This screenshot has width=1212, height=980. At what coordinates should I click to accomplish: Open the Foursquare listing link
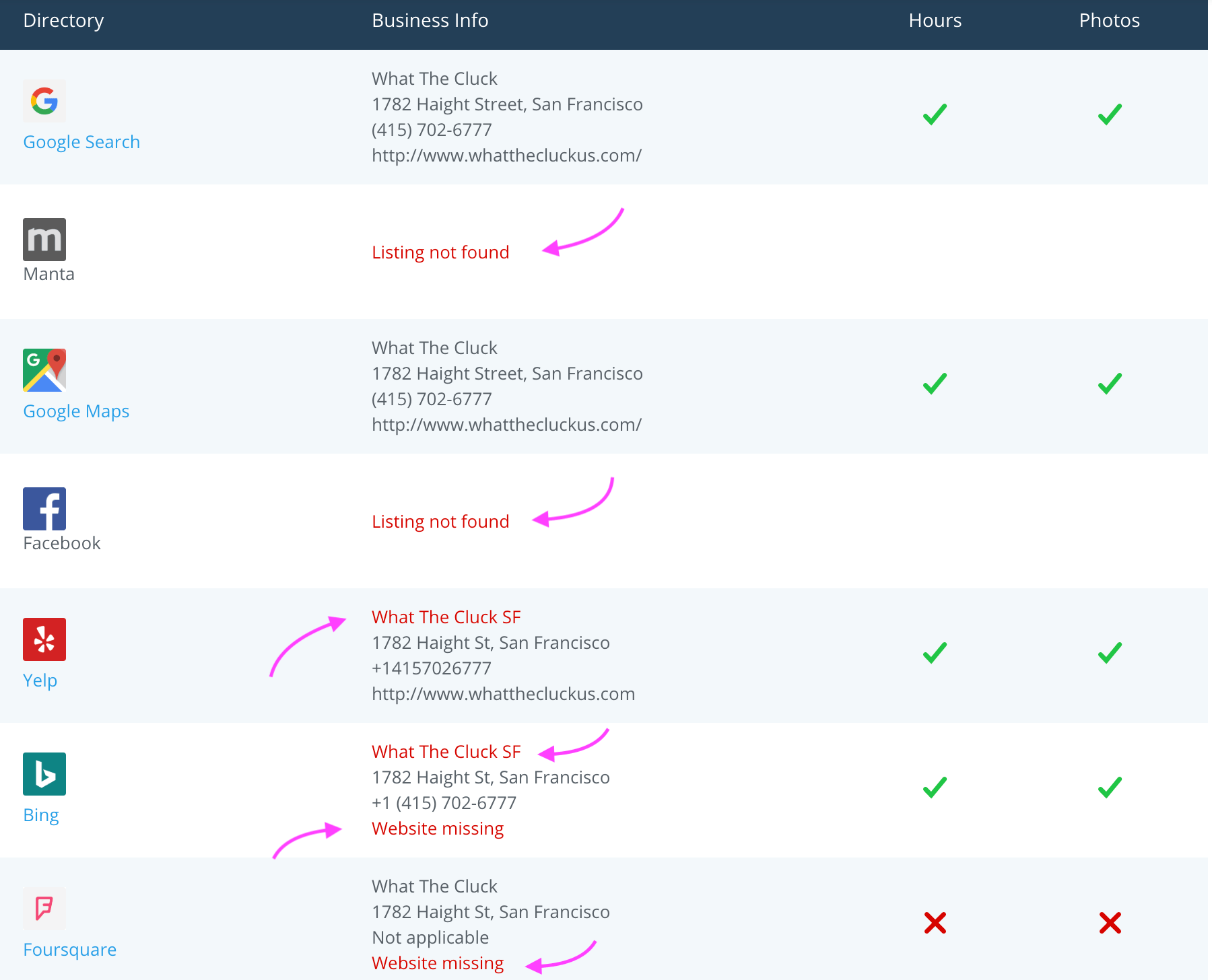69,950
